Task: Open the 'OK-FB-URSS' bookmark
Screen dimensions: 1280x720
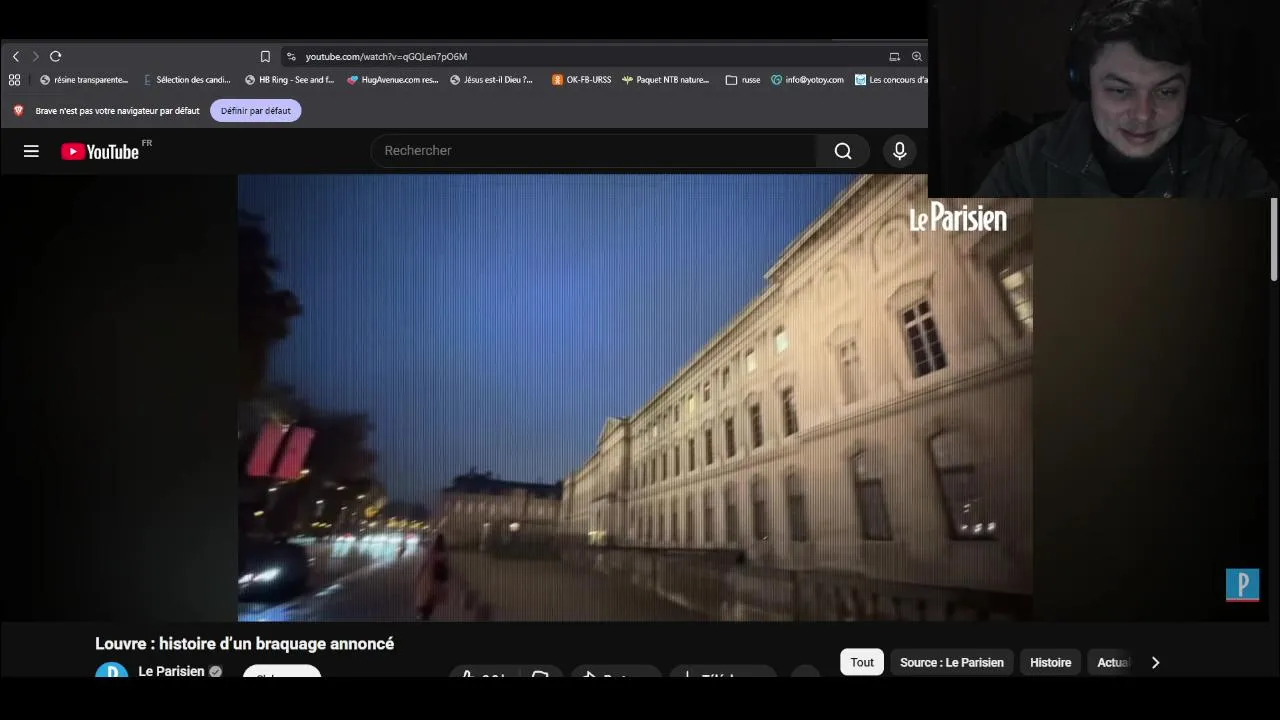Action: [x=581, y=80]
